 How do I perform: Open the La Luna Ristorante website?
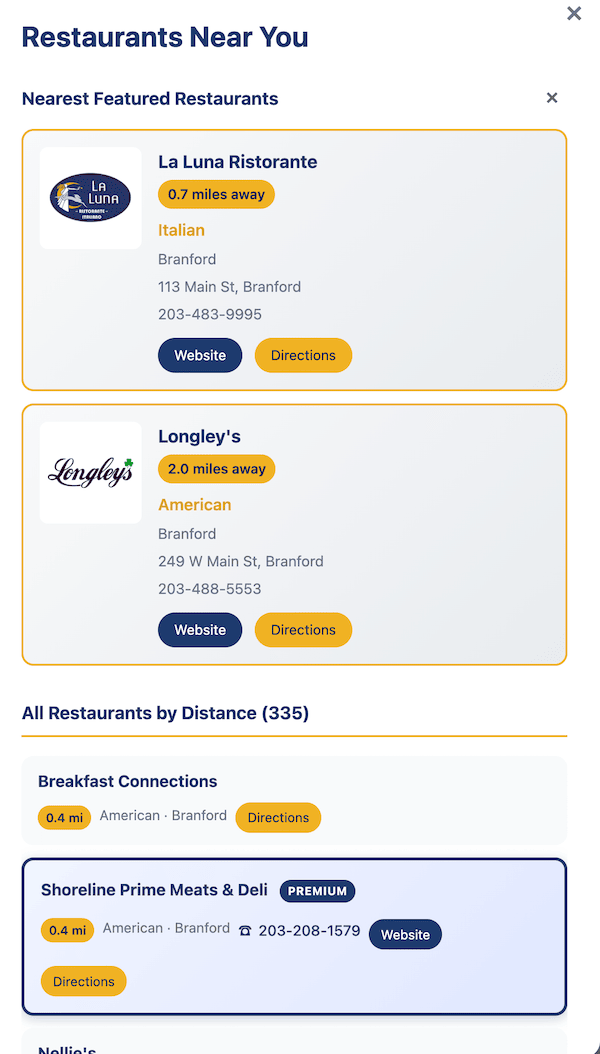(x=199, y=355)
